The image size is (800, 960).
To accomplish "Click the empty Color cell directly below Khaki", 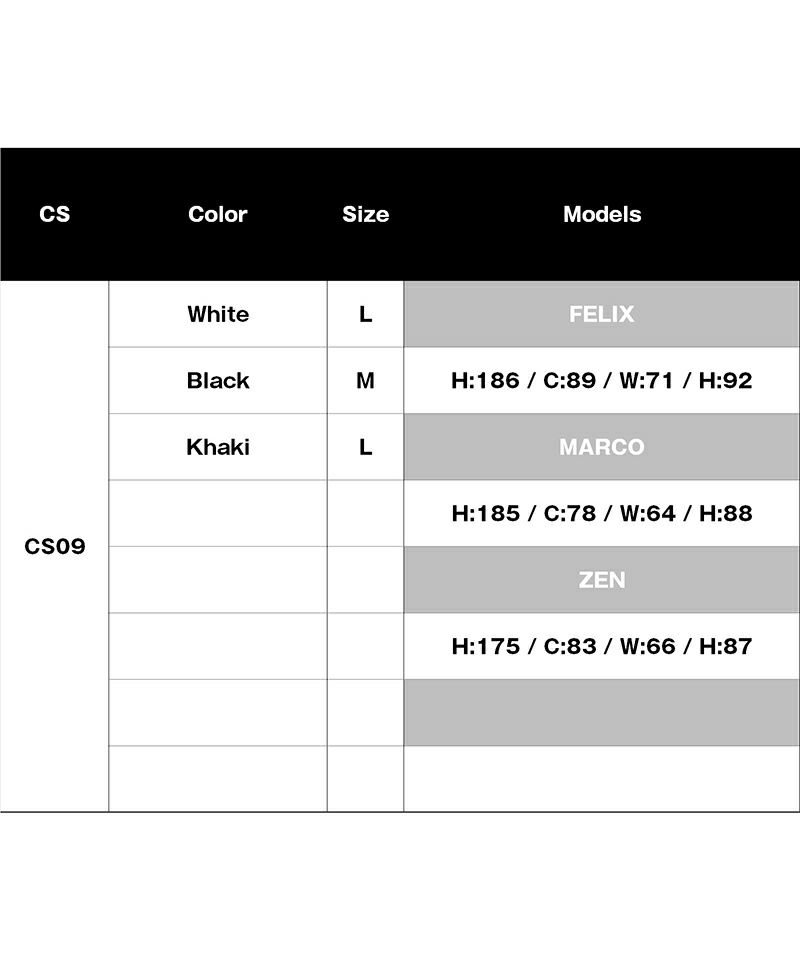I will [217, 513].
